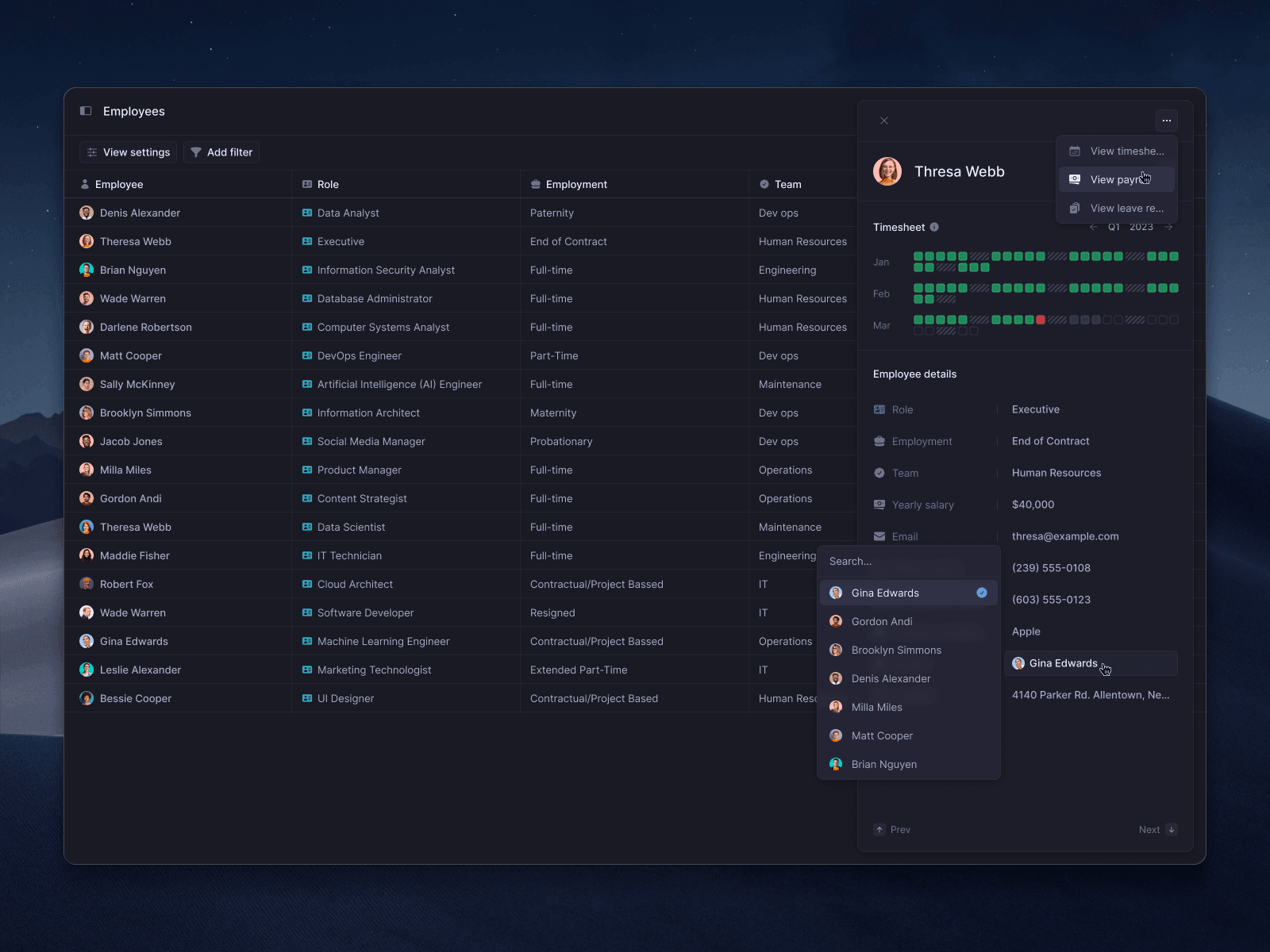Select View timesheet menu entry
Viewport: 1270px width, 952px height.
click(x=1117, y=151)
